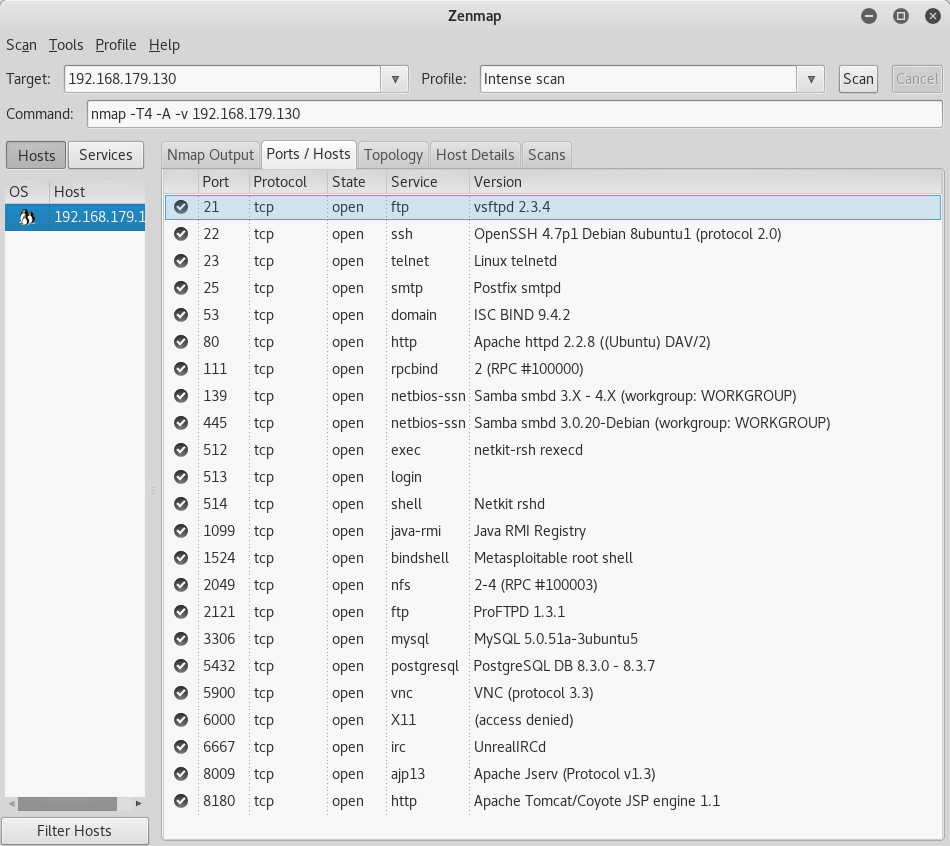Click the greyed-out Cancel button
950x846 pixels.
coord(917,79)
